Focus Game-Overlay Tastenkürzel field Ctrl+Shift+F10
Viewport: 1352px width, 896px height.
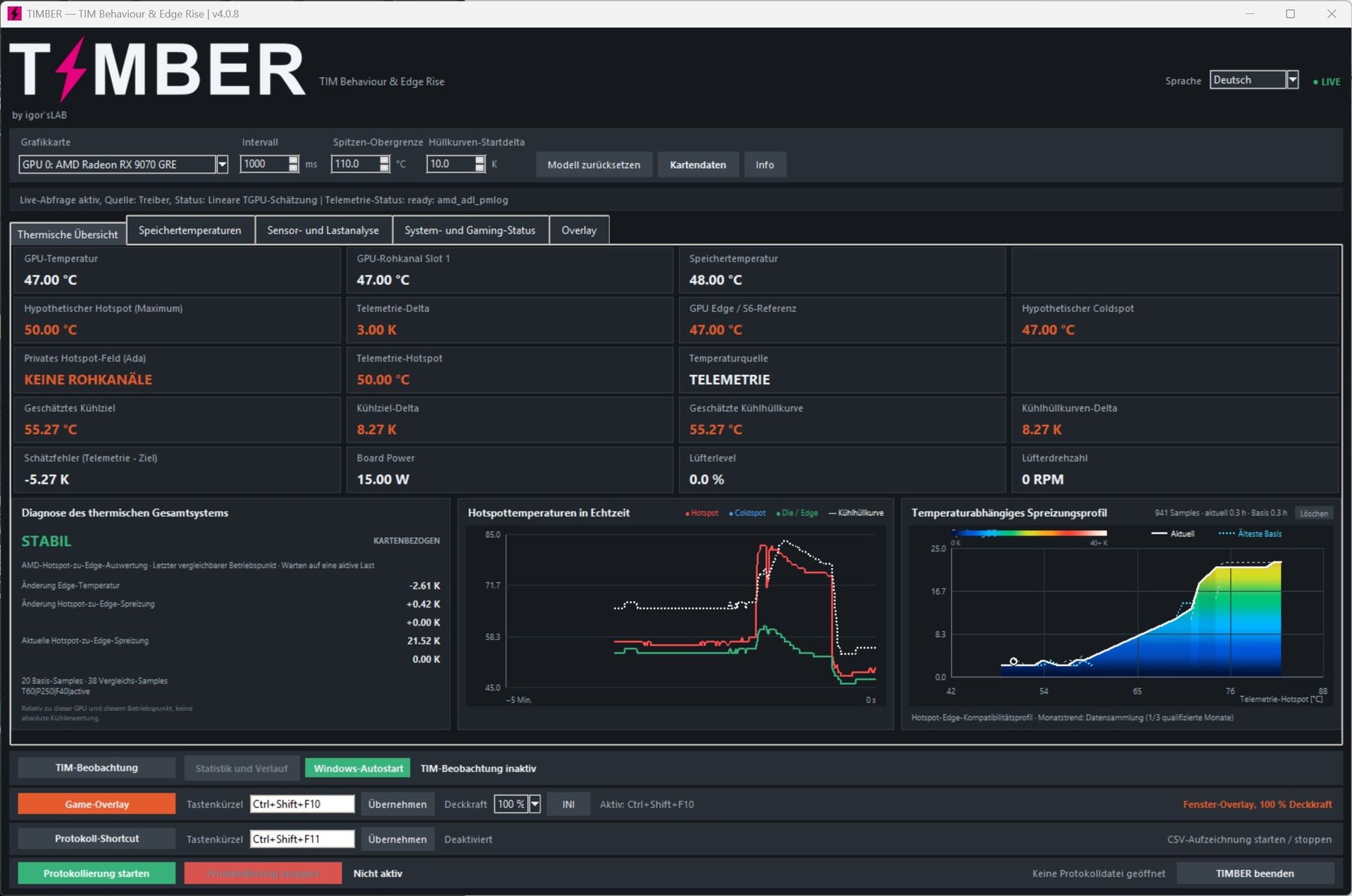pyautogui.click(x=302, y=804)
